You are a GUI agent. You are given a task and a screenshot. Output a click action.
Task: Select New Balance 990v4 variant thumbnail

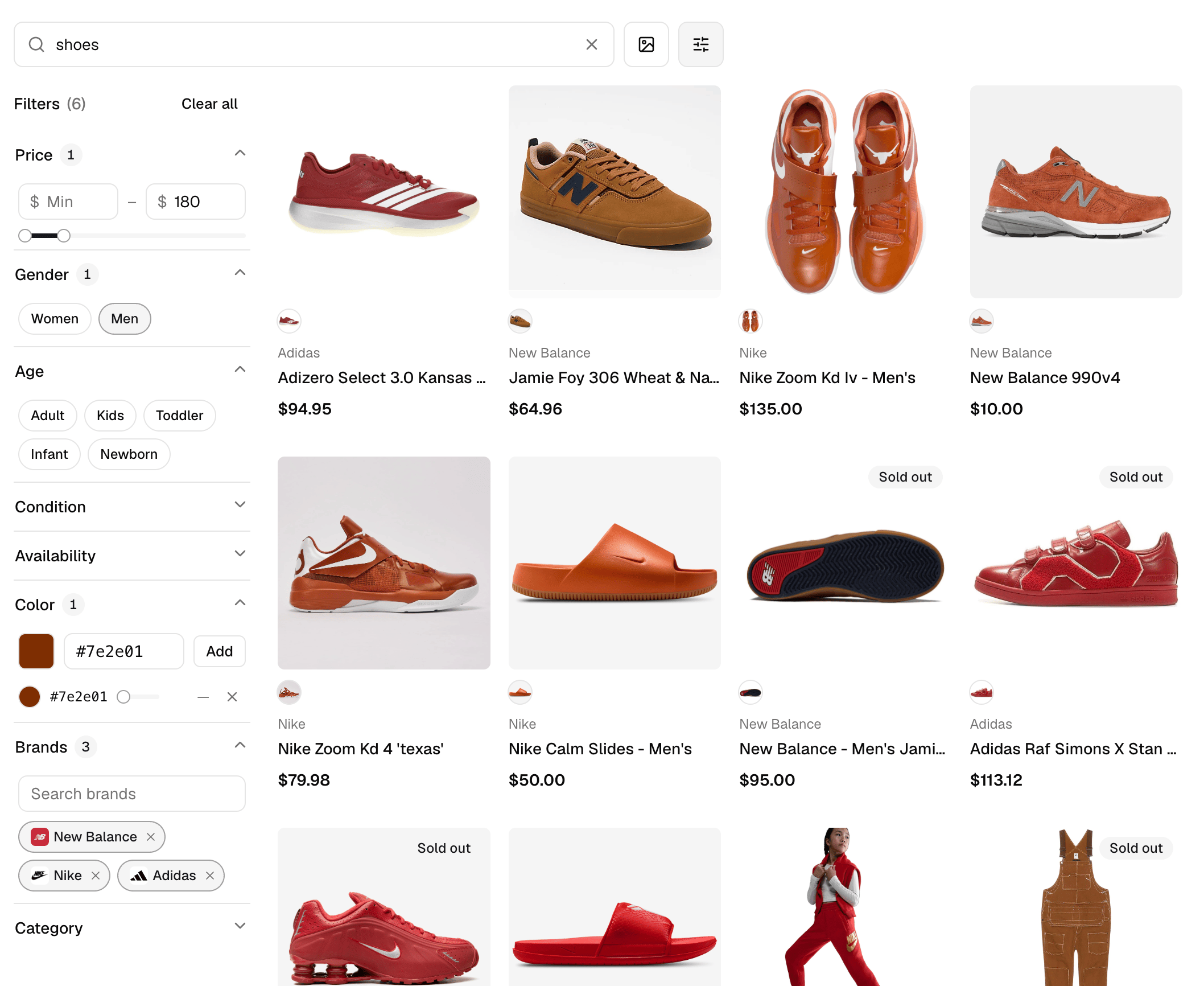point(982,321)
